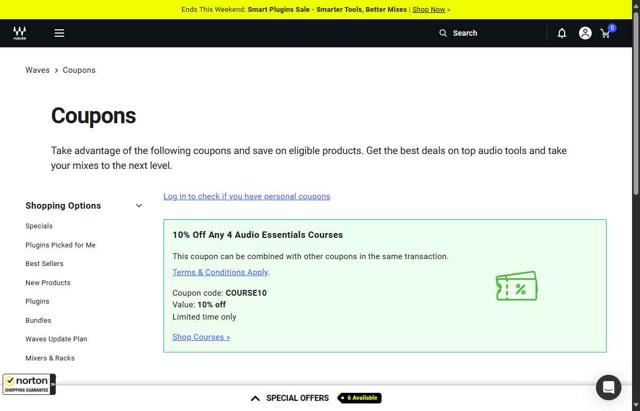Click the Coupons breadcrumb item
The image size is (640, 411).
[79, 70]
